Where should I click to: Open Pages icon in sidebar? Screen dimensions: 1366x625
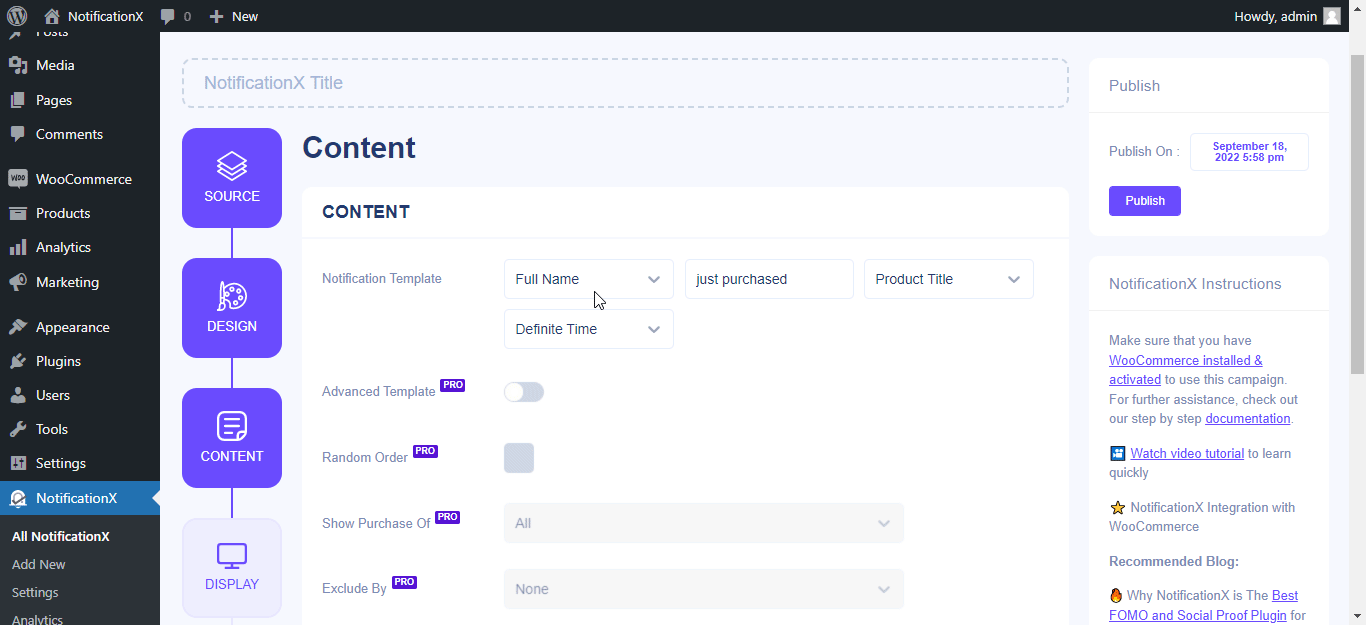(x=18, y=100)
